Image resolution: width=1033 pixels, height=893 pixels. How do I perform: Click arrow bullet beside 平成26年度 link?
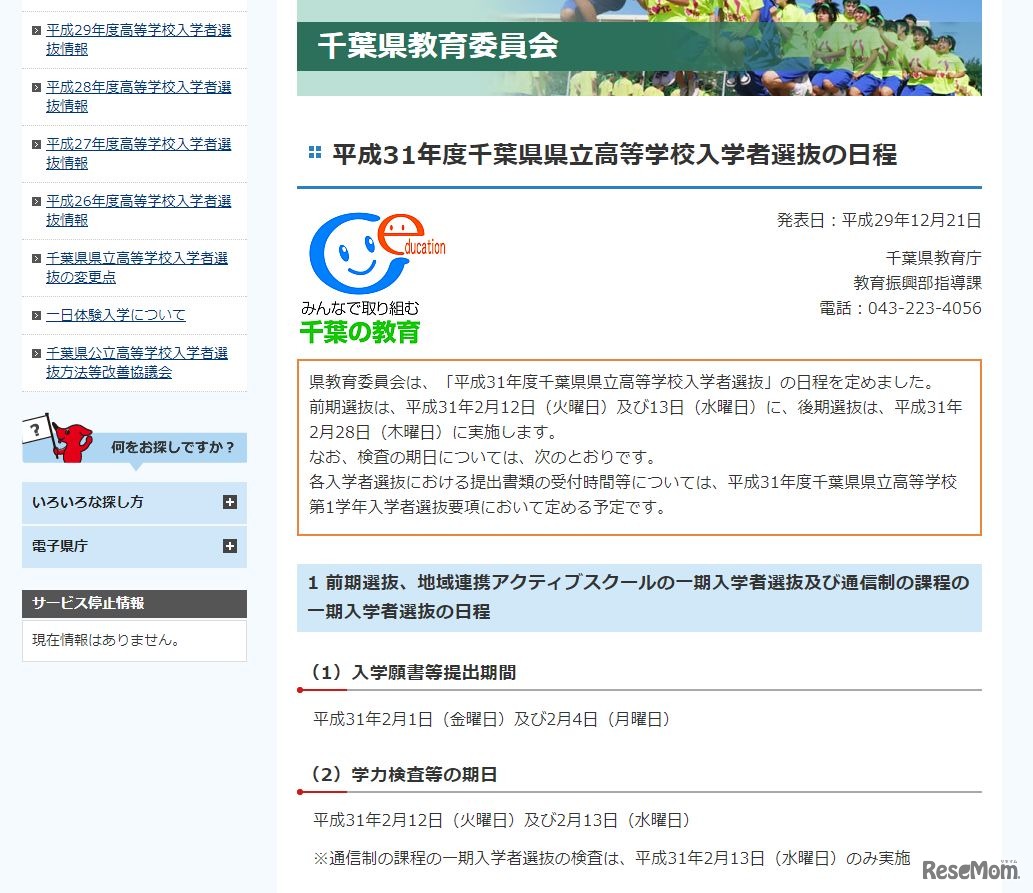click(37, 201)
